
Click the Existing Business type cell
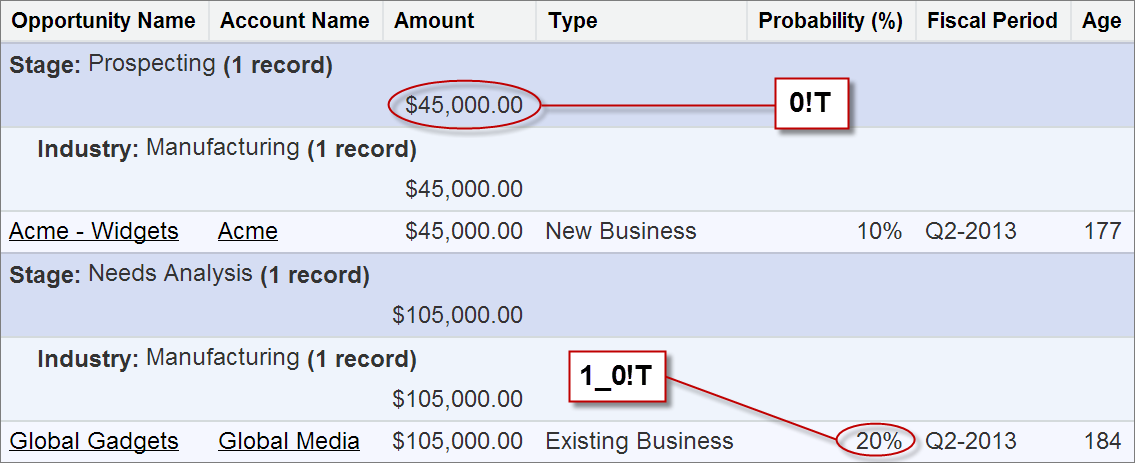(x=639, y=441)
